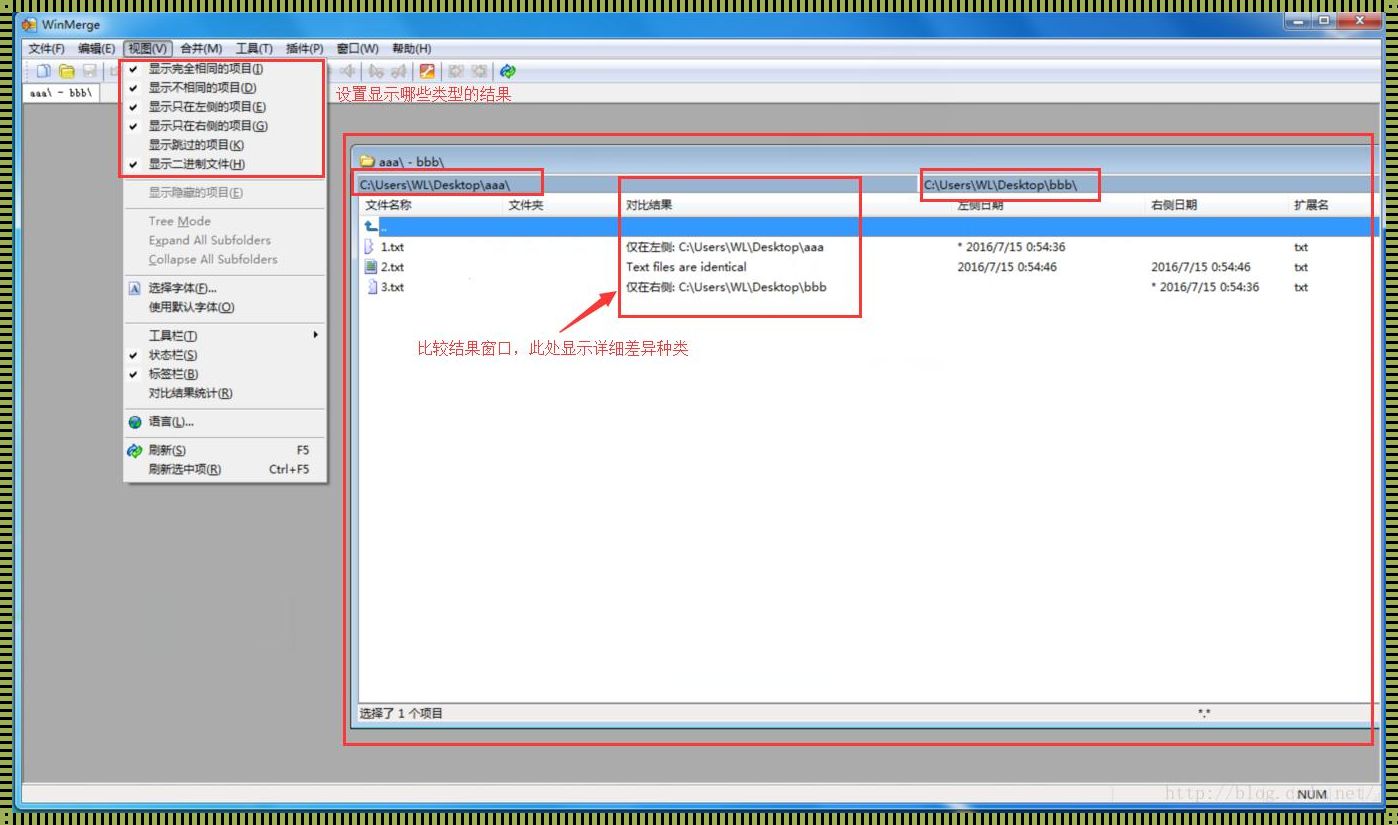Click the font icon beside 选择字体(F)
1398x825 pixels.
[135, 288]
